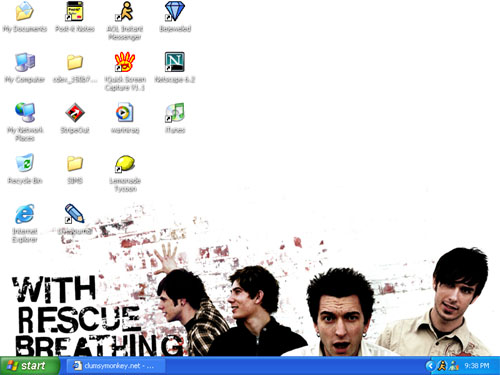Select the My Network Places icon

pyautogui.click(x=25, y=112)
